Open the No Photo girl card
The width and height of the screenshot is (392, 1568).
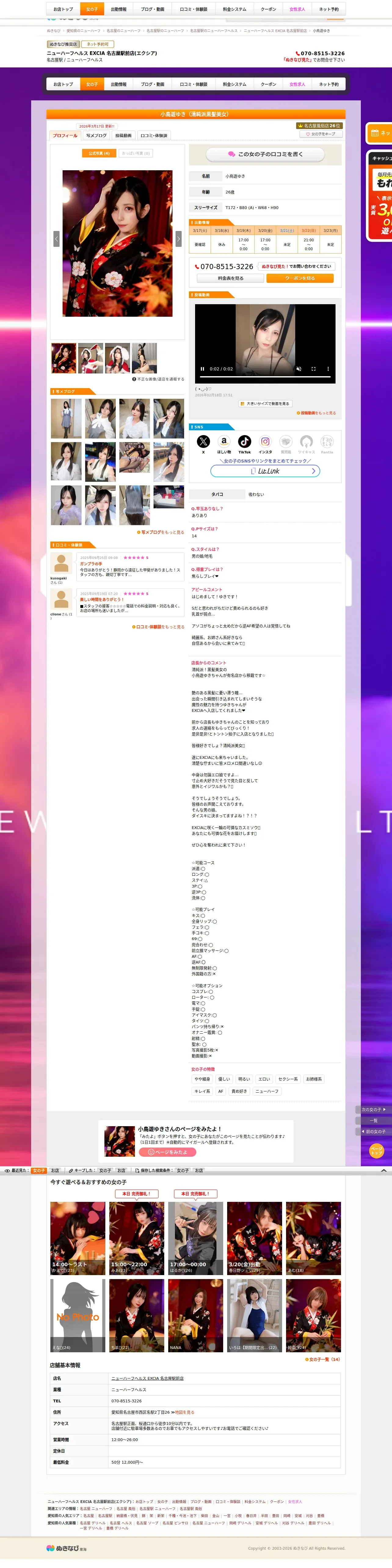77,1315
